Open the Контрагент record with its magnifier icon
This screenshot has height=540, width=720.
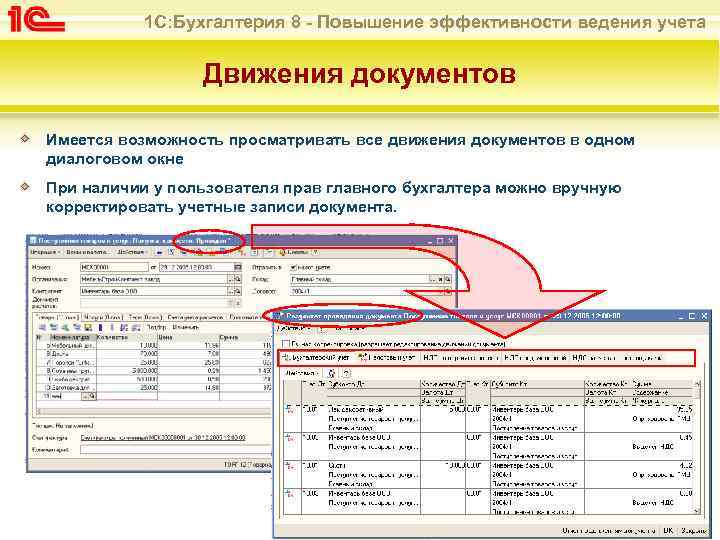pos(238,291)
